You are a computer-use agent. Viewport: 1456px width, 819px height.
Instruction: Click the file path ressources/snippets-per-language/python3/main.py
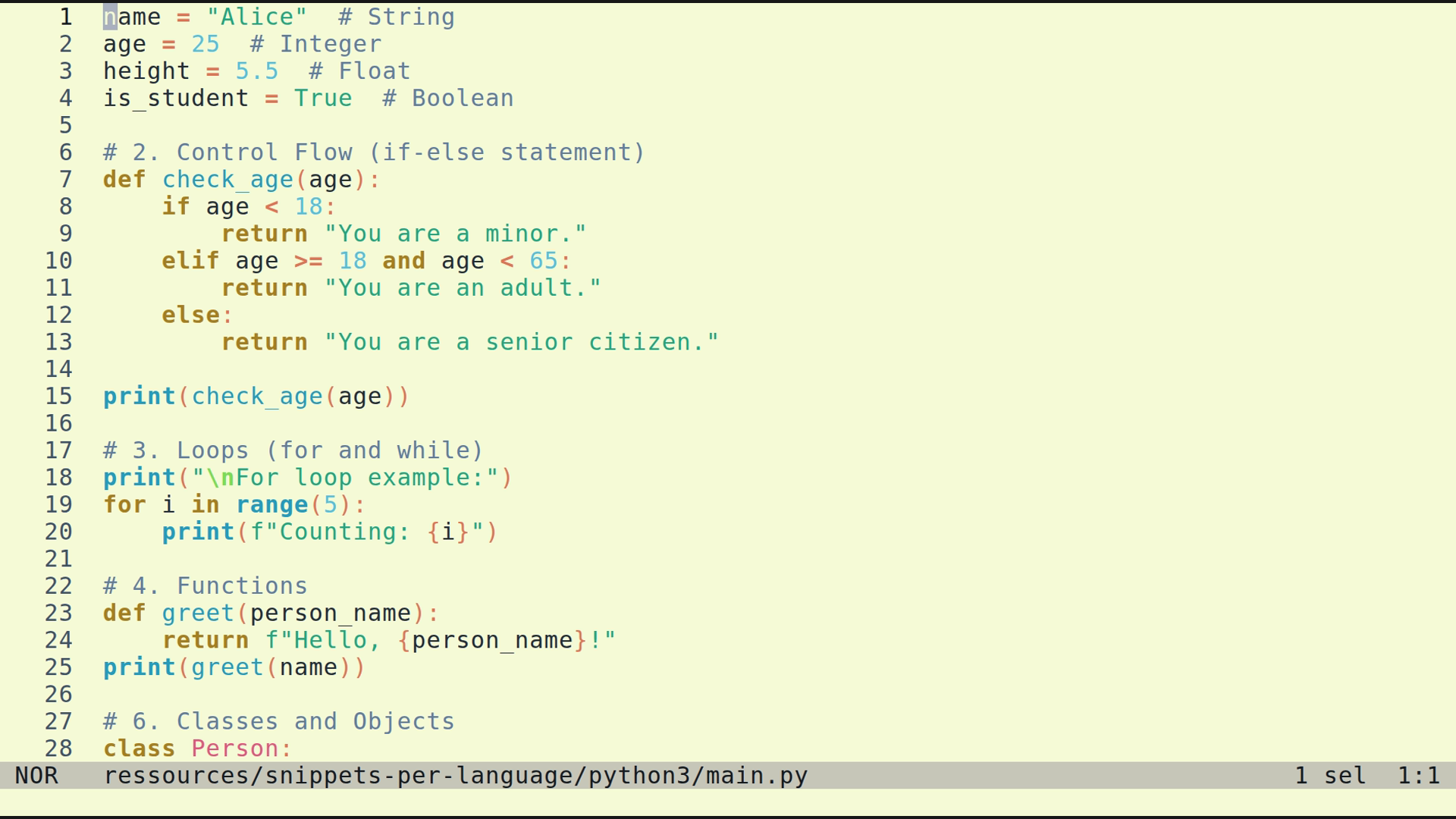[x=455, y=775]
